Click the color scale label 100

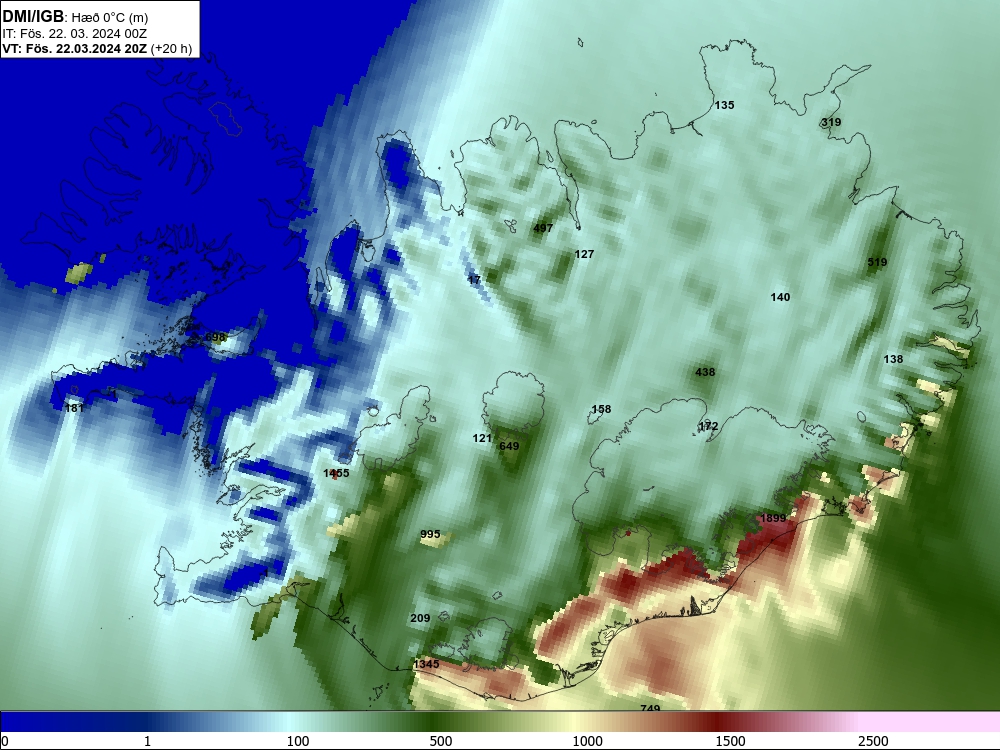pos(298,741)
